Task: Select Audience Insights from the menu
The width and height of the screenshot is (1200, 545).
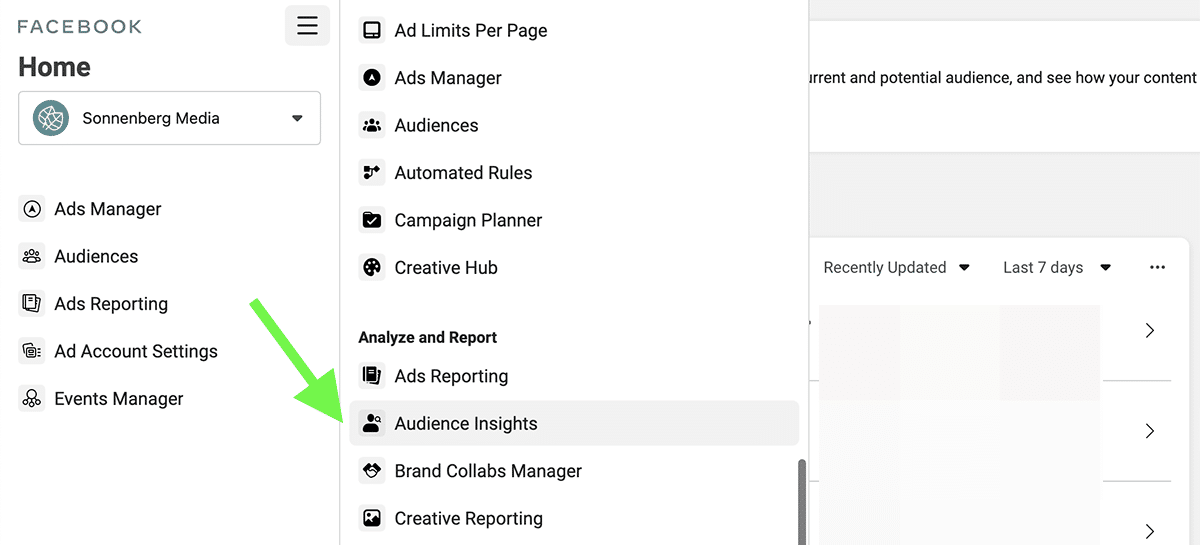Action: tap(466, 424)
